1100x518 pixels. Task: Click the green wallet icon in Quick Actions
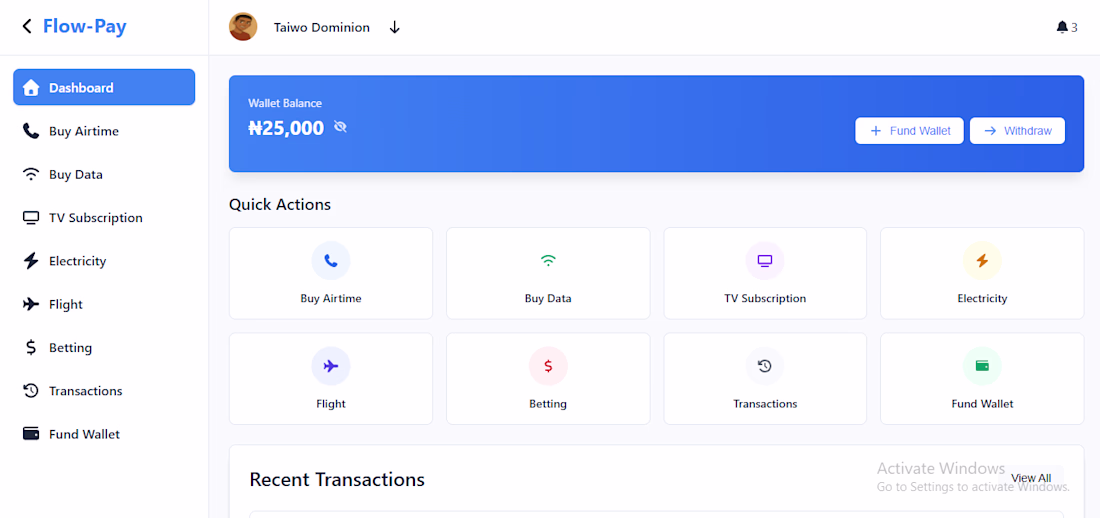click(x=982, y=366)
